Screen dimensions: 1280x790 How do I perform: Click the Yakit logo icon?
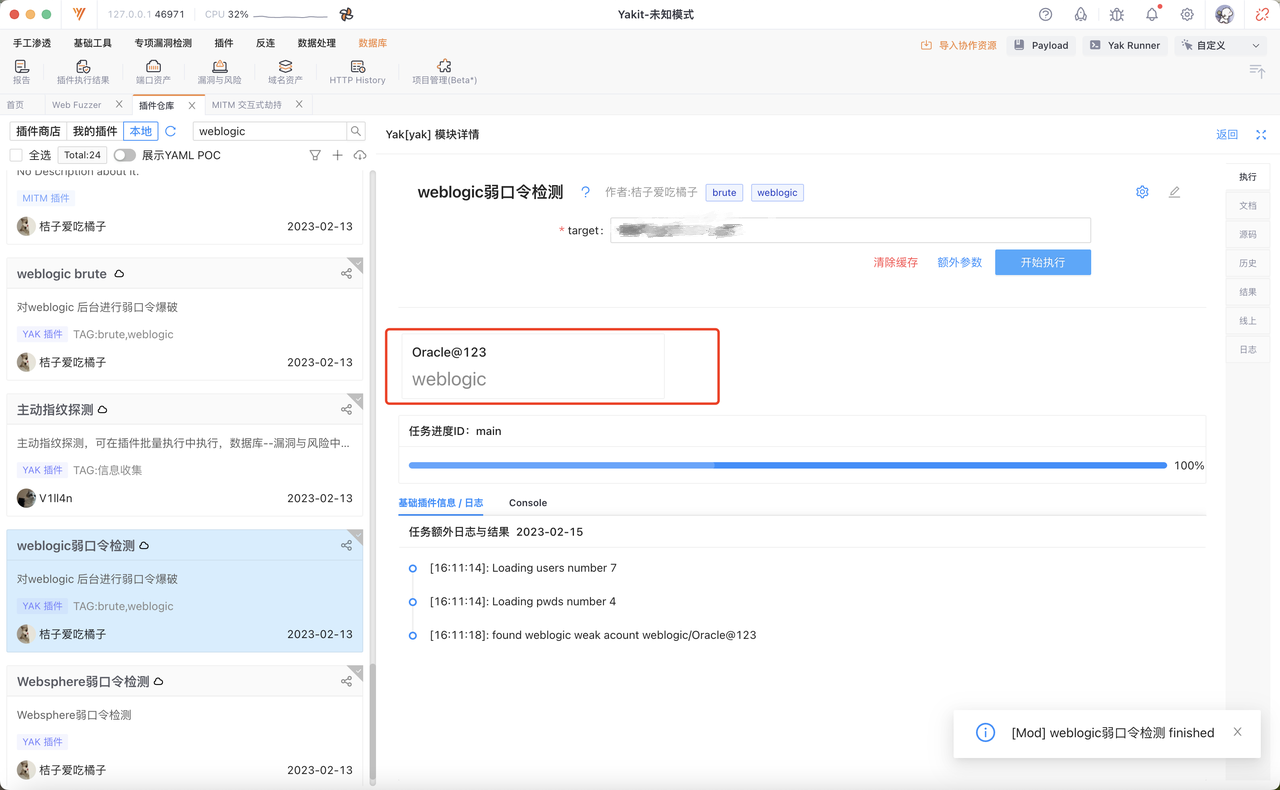79,15
